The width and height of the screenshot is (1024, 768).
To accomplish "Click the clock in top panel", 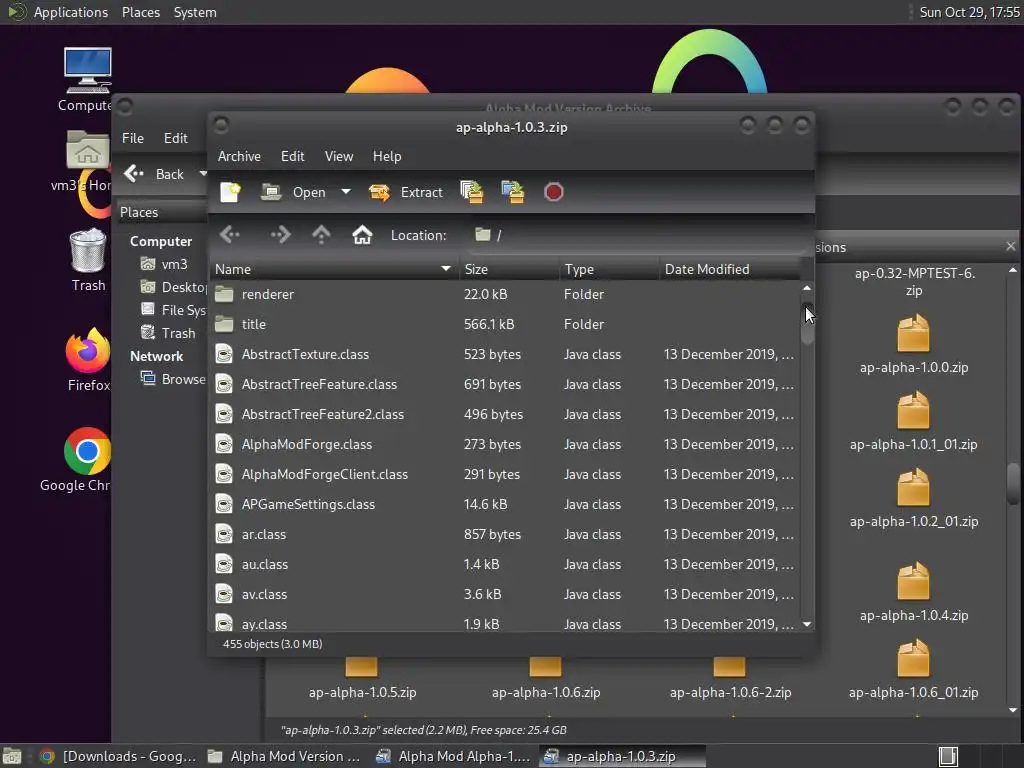I will (969, 12).
